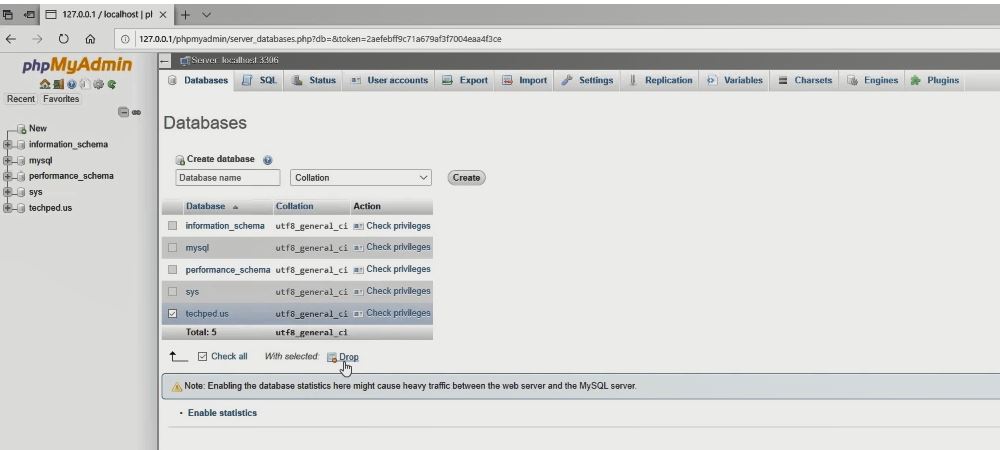Click the browser home button
This screenshot has height=450, width=1000.
coord(90,39)
